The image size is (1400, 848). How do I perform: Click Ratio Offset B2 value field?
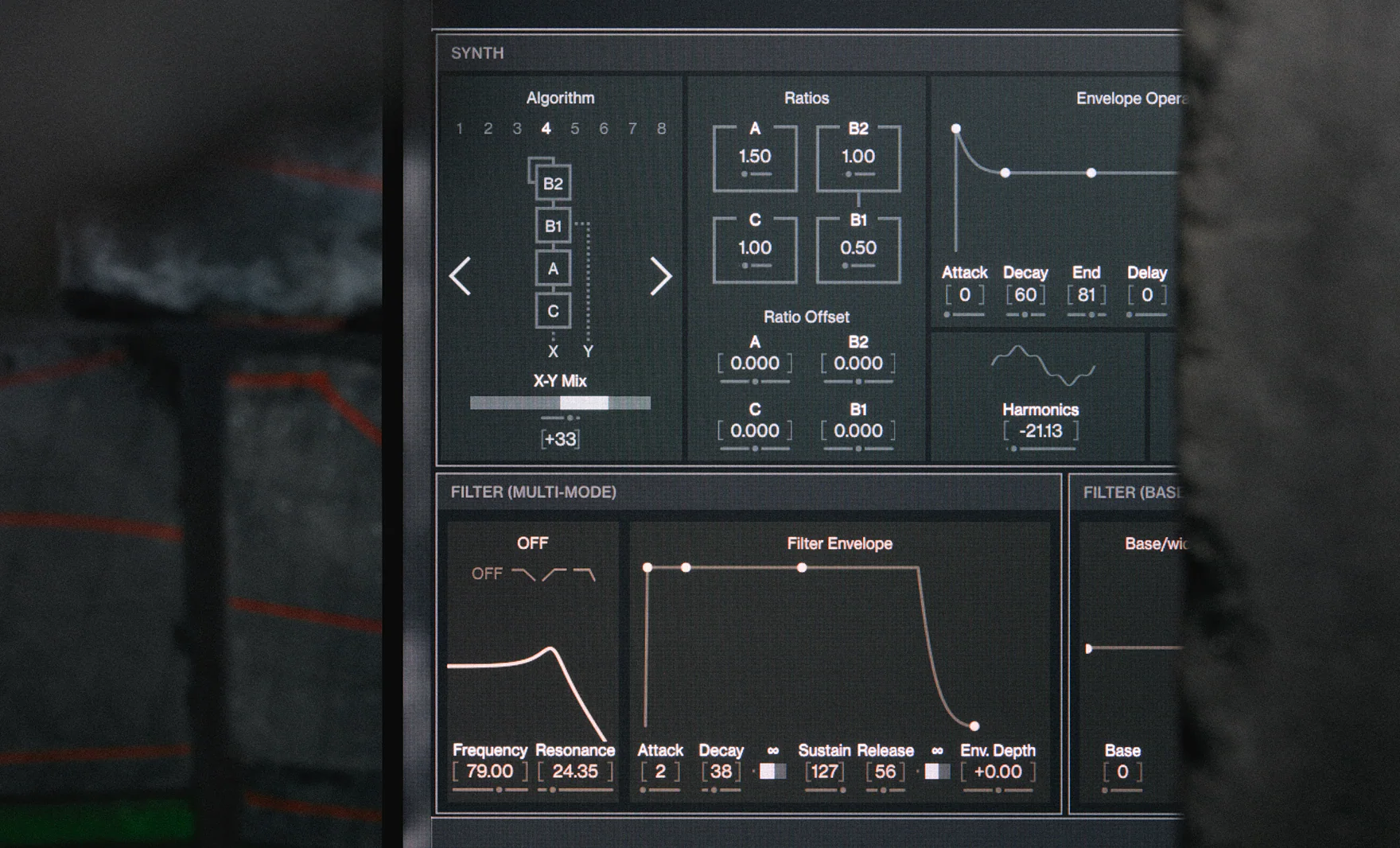[x=858, y=364]
